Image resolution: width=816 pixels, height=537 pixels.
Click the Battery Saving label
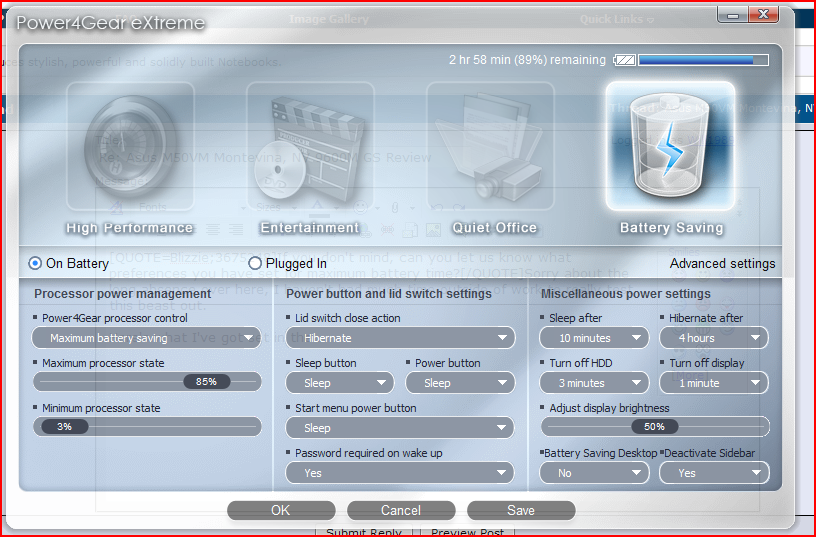coord(671,228)
